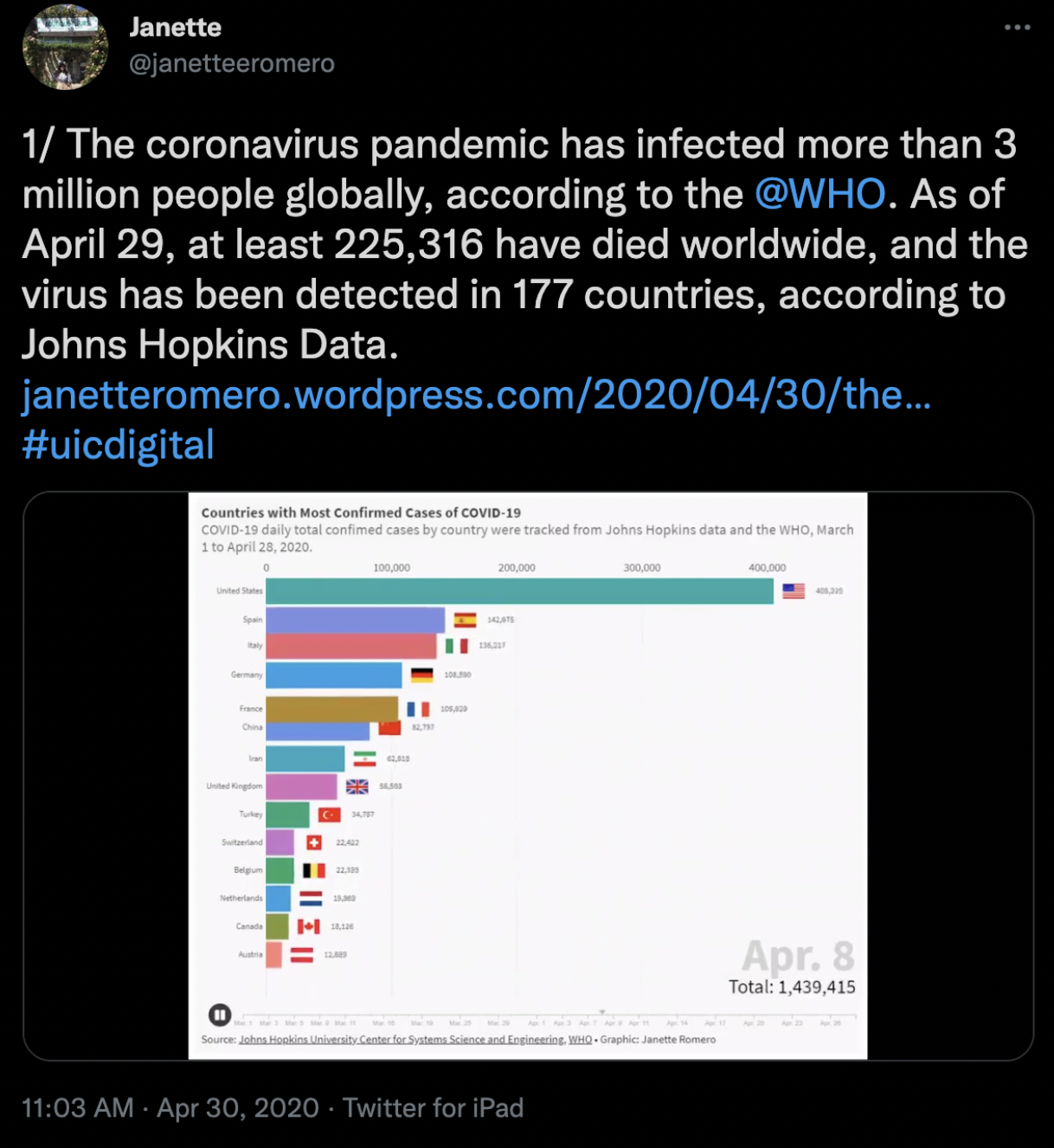This screenshot has height=1148, width=1054.
Task: Open the three-dot more options menu
Action: pos(1017,28)
